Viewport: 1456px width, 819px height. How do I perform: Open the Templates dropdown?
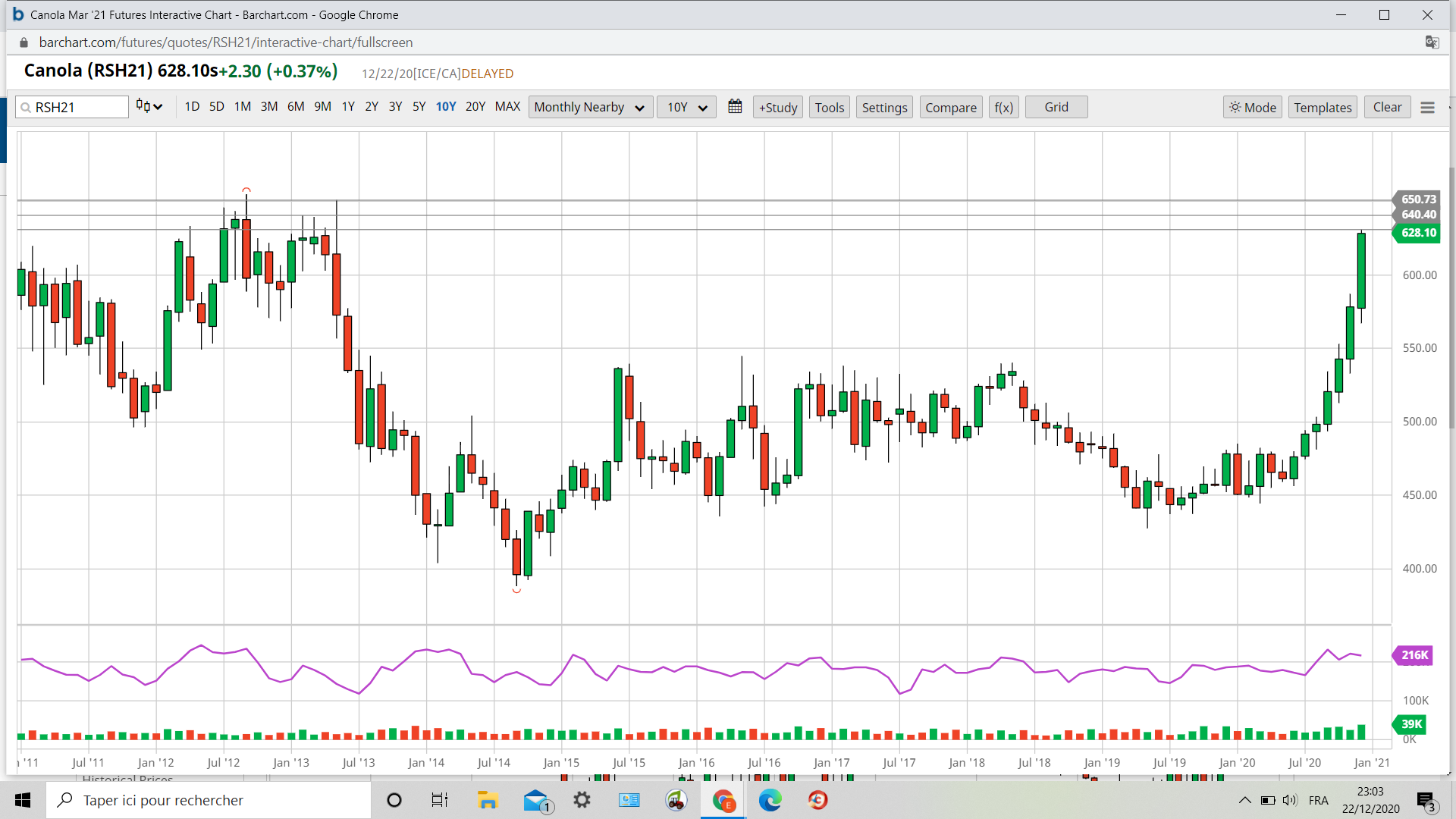[1322, 108]
